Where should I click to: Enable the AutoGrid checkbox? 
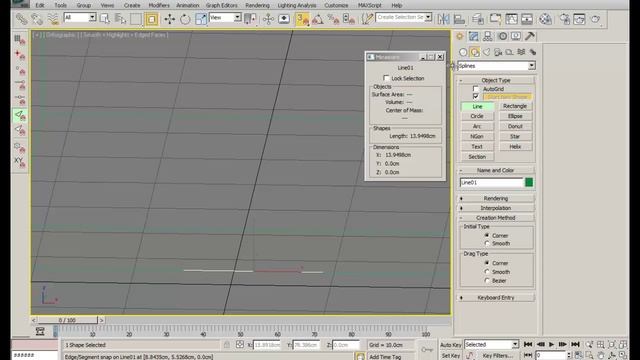(476, 89)
